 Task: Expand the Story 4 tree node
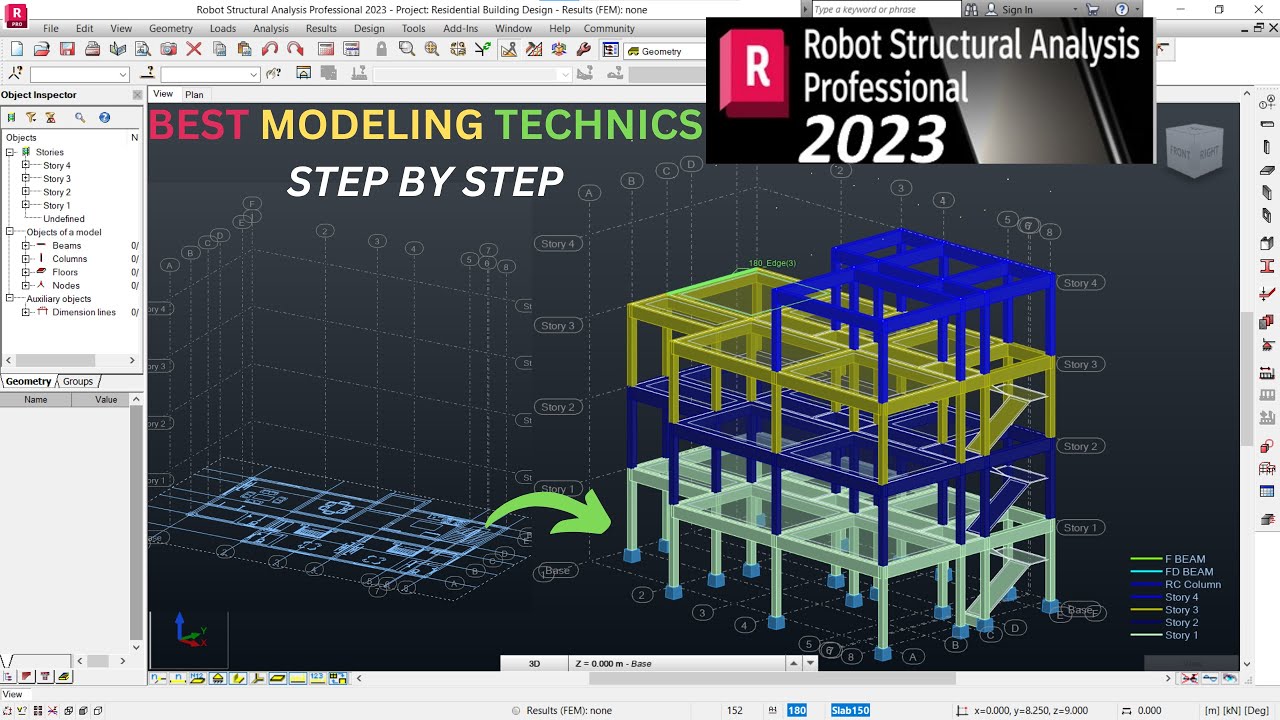[26, 165]
